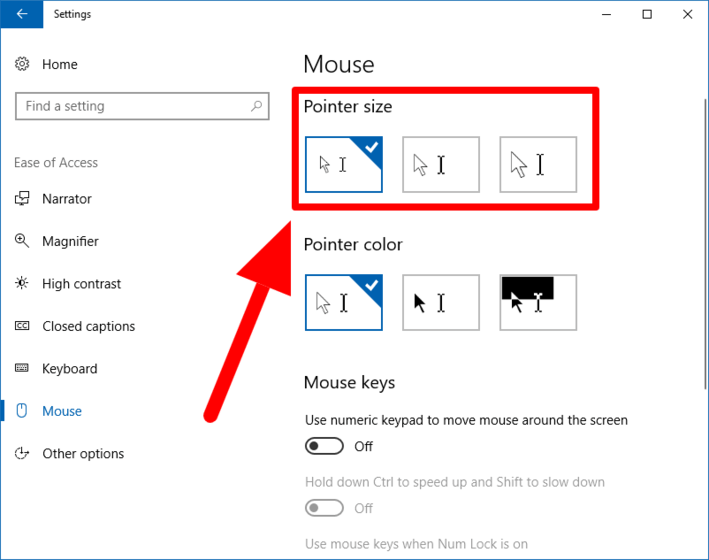Viewport: 709px width, 560px height.
Task: Select the largest pointer size option
Action: pyautogui.click(x=538, y=164)
